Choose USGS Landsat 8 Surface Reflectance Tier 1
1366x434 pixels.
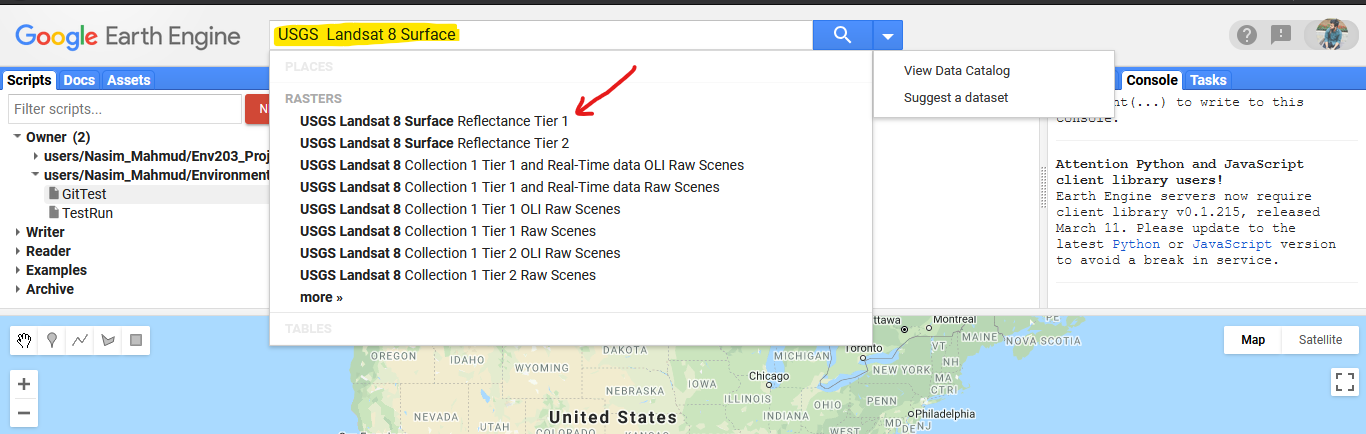[434, 121]
